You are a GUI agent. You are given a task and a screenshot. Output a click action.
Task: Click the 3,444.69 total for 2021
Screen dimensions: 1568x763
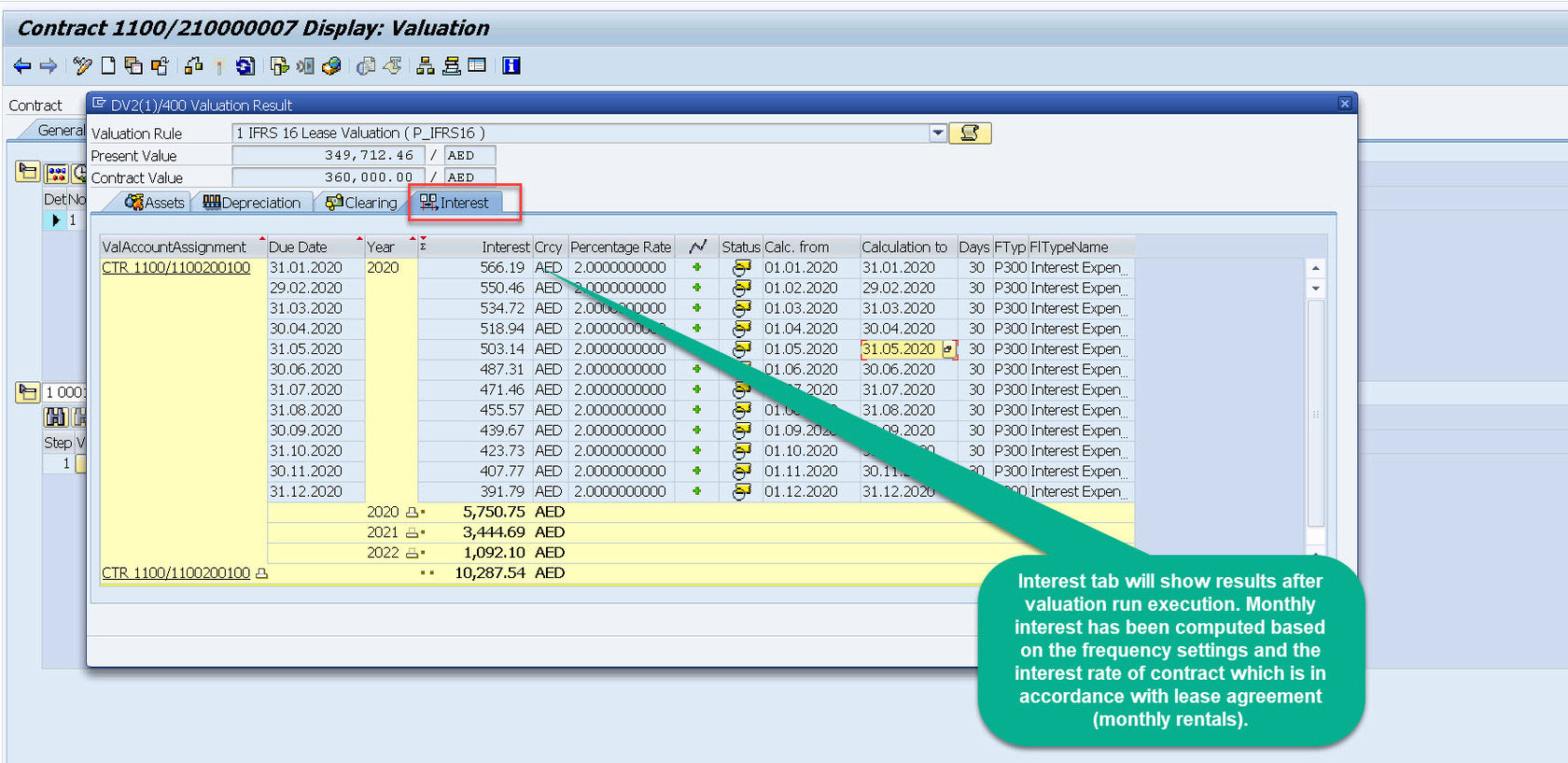tap(494, 533)
